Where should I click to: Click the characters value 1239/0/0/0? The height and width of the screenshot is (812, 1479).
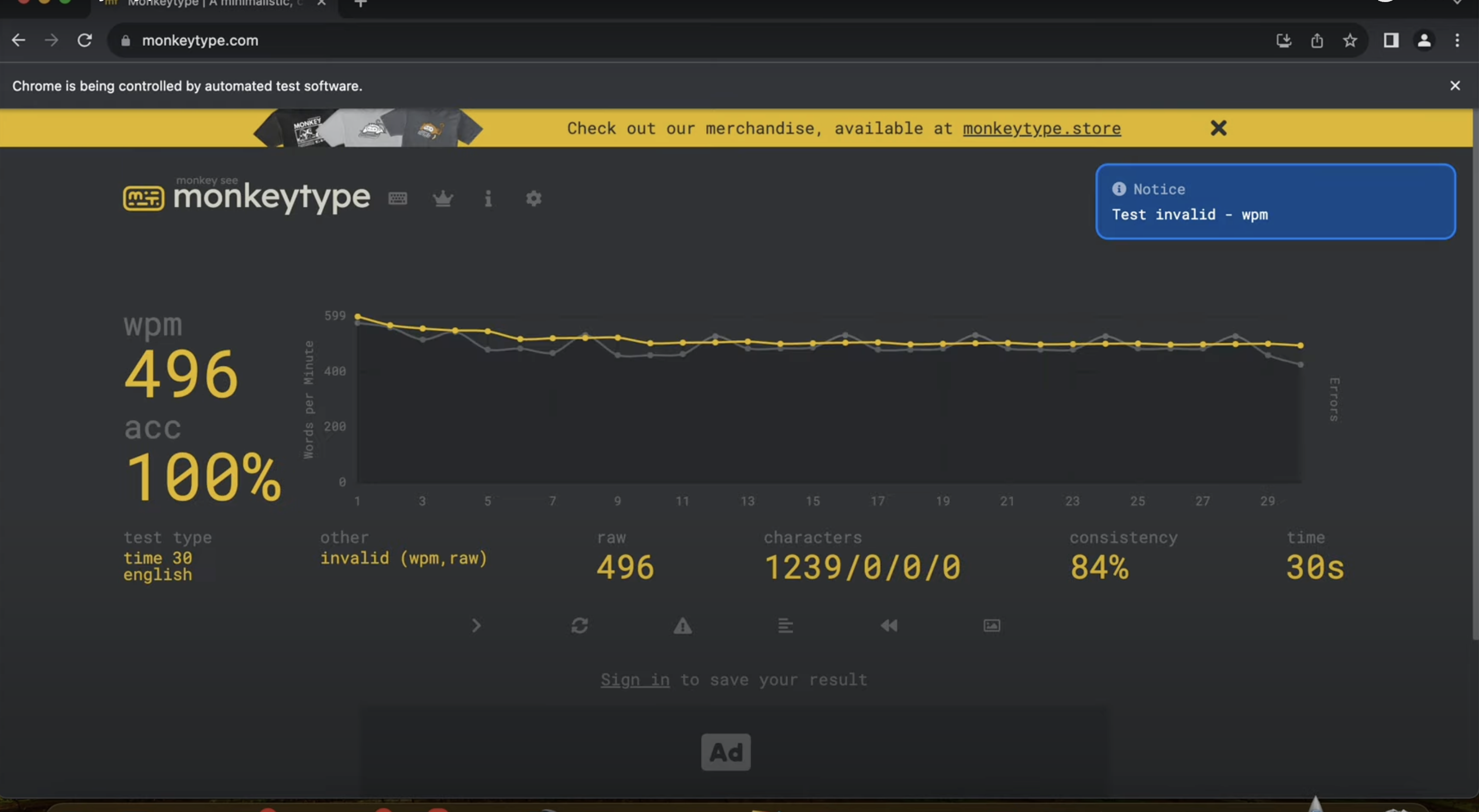point(862,568)
